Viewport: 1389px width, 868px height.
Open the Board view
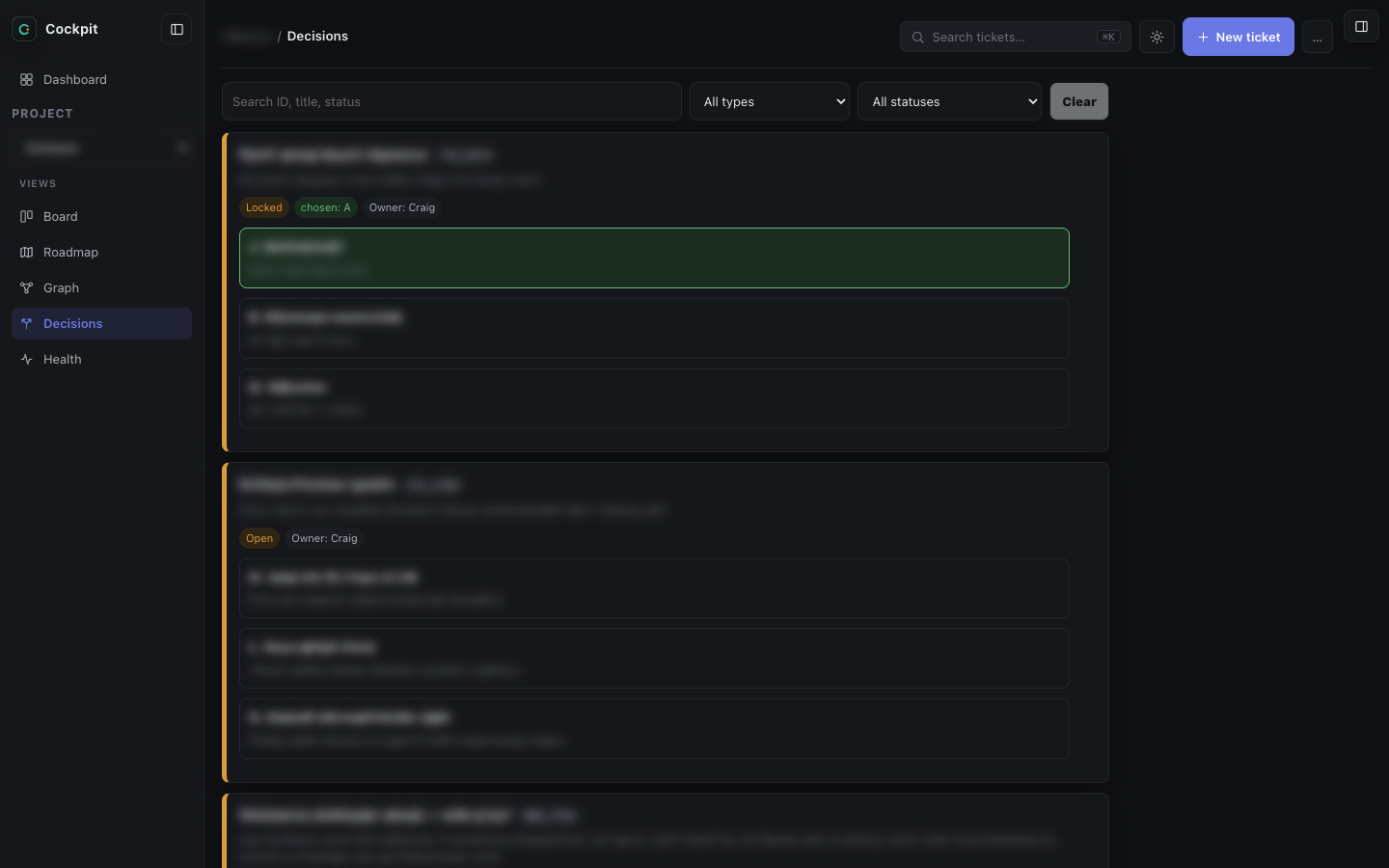pos(101,216)
